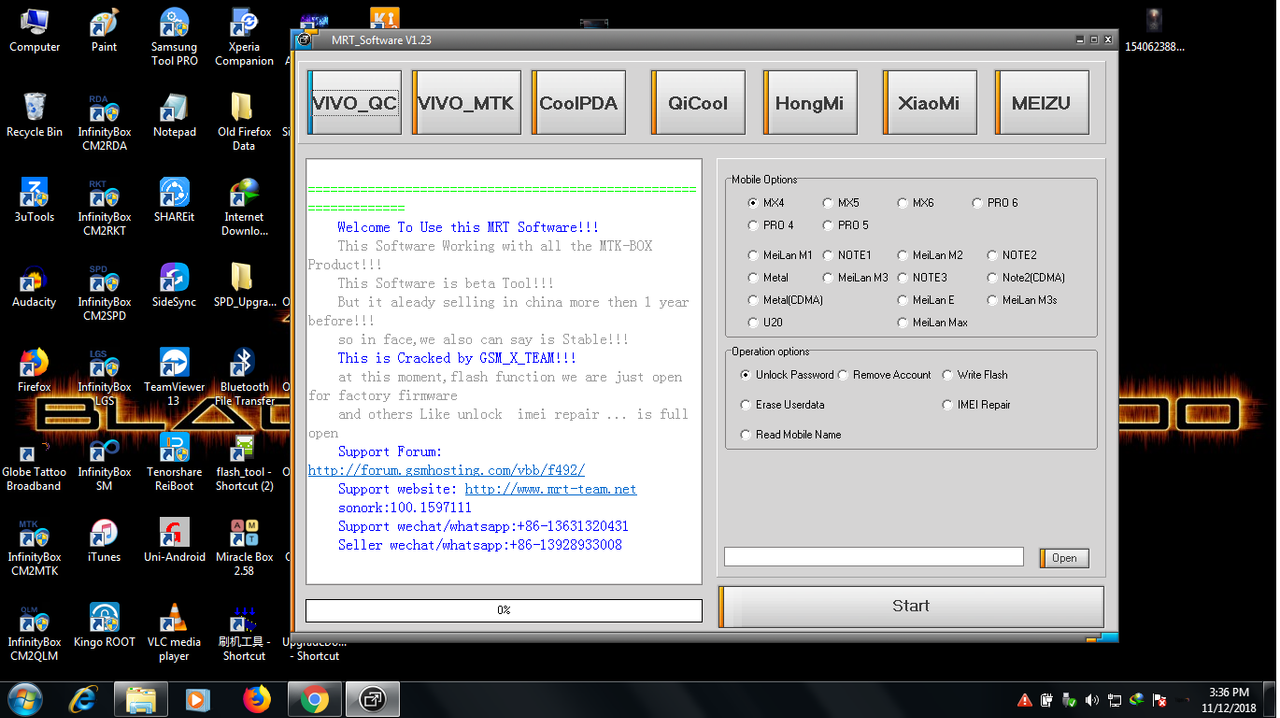
Task: Open the SideSync desktop icon
Action: click(174, 285)
